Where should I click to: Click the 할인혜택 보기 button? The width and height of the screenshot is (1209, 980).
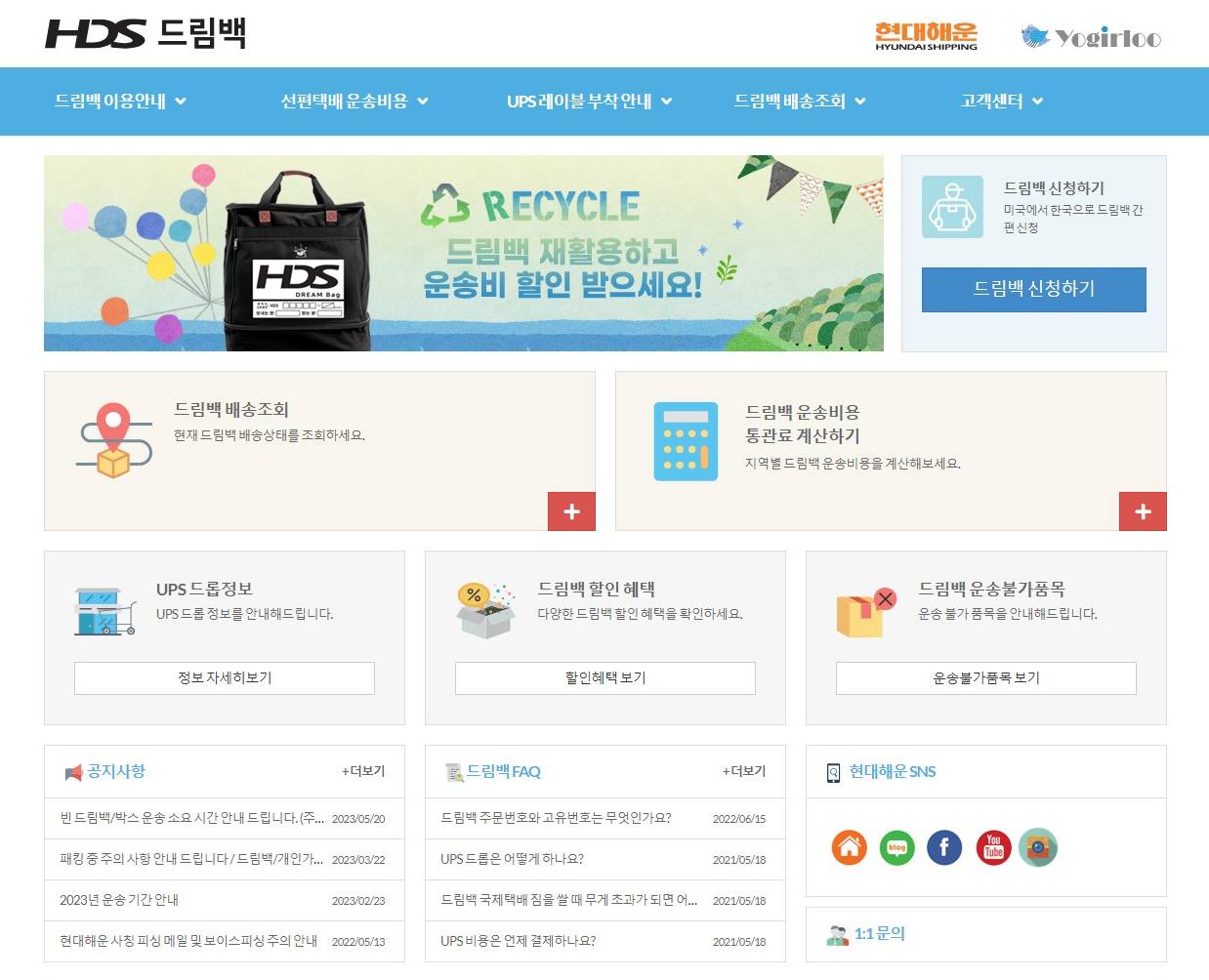605,678
